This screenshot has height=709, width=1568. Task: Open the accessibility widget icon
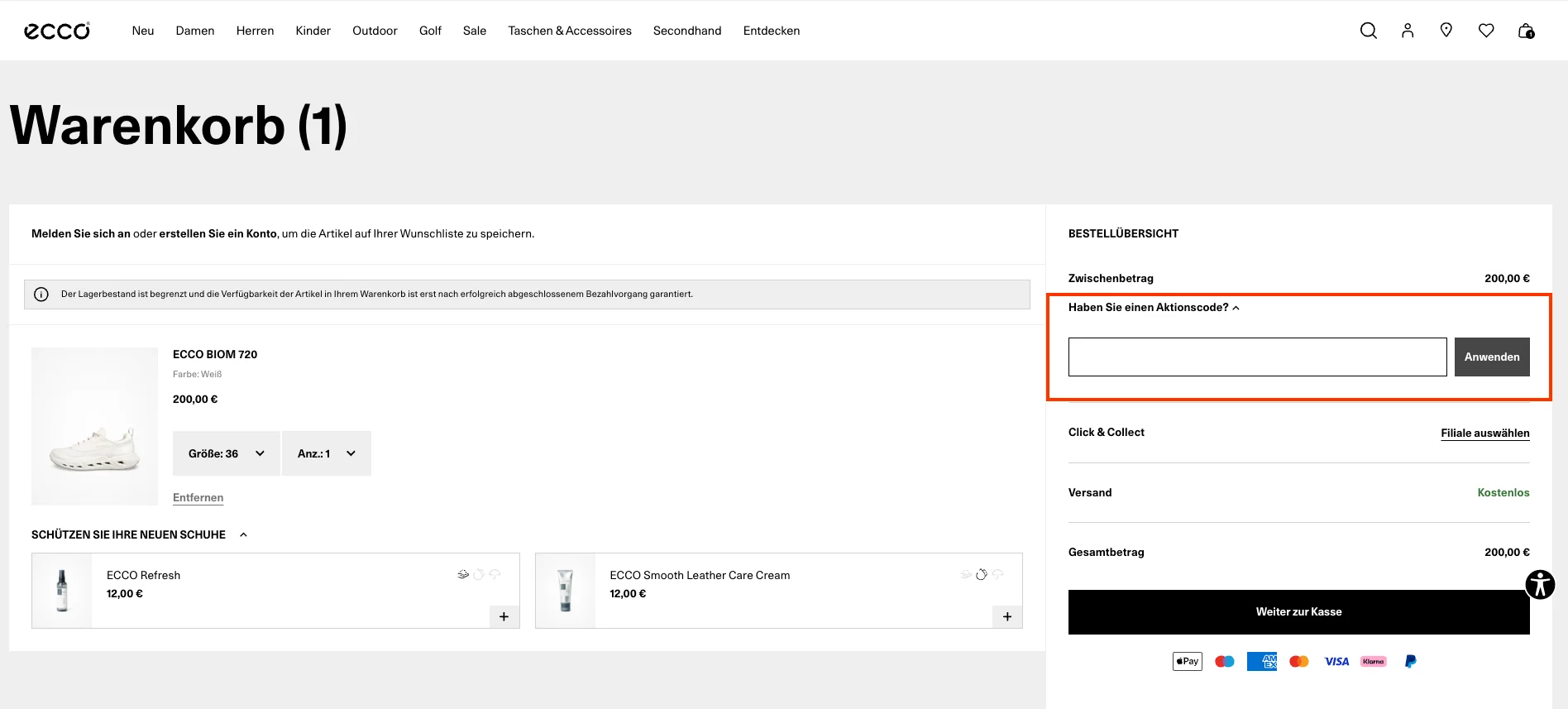tap(1540, 585)
